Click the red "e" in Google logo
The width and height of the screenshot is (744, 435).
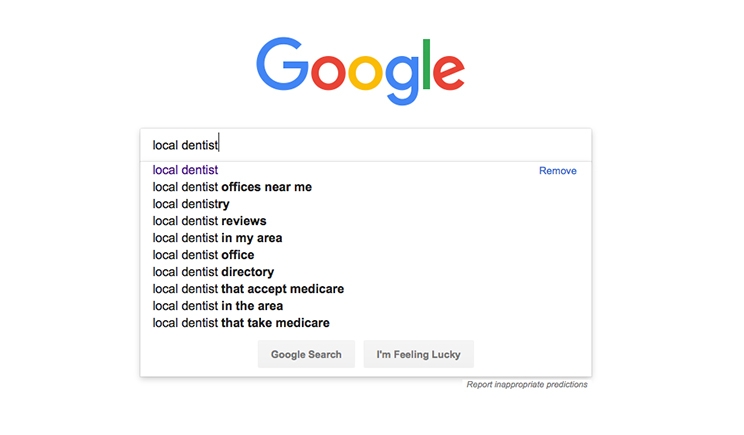tap(449, 72)
